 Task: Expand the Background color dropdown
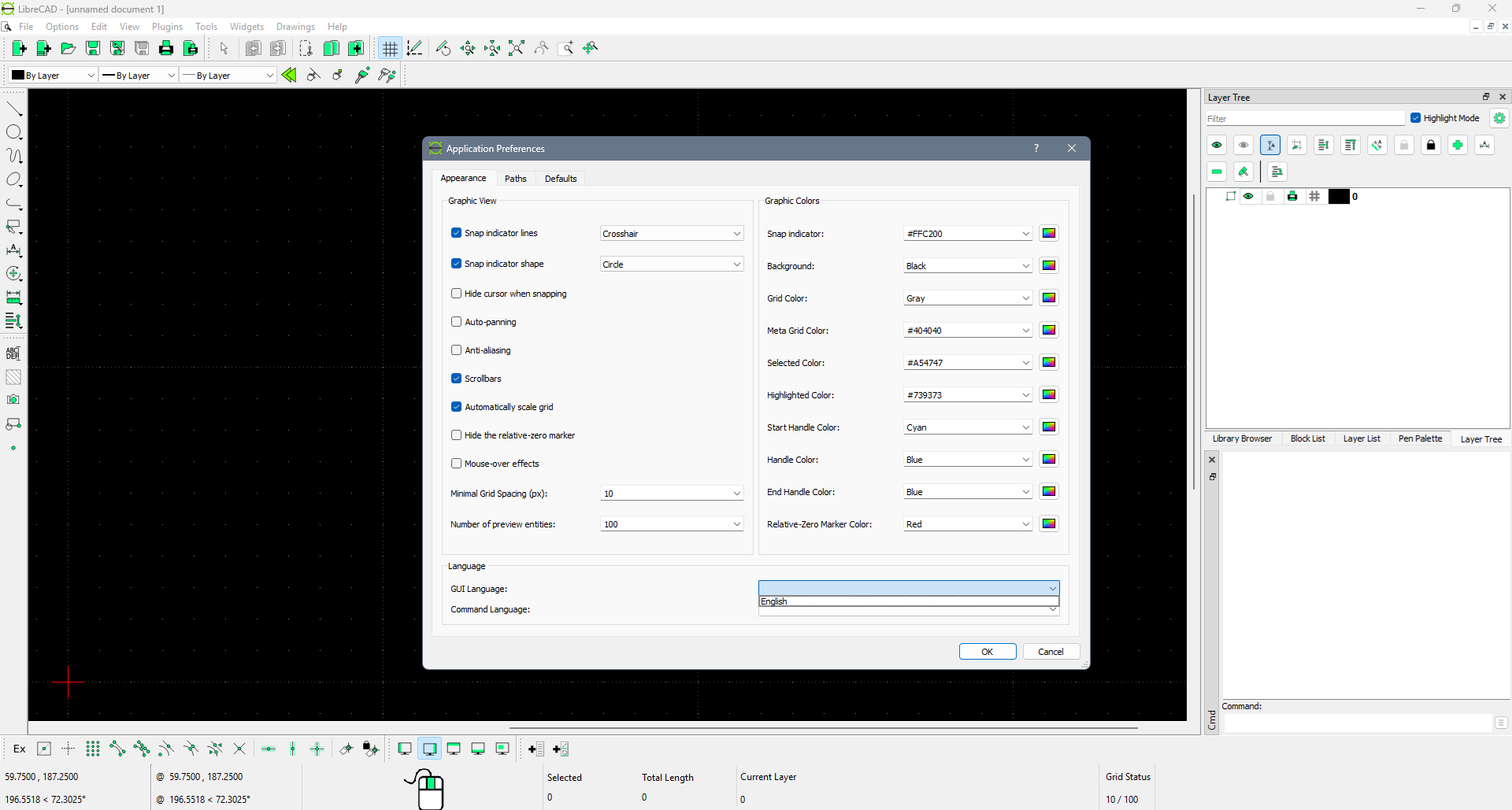(967, 266)
